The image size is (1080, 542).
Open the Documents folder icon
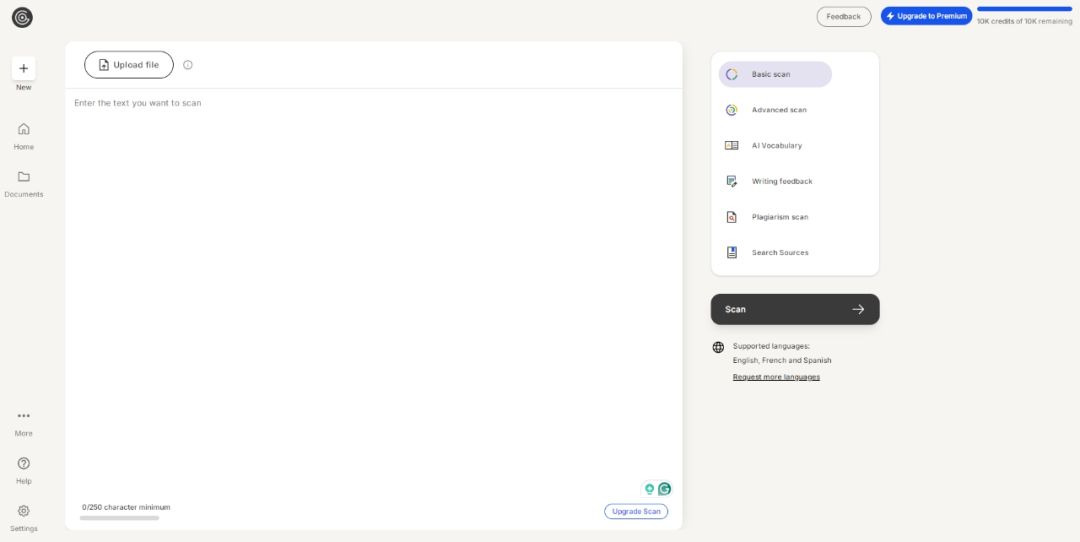tap(24, 177)
